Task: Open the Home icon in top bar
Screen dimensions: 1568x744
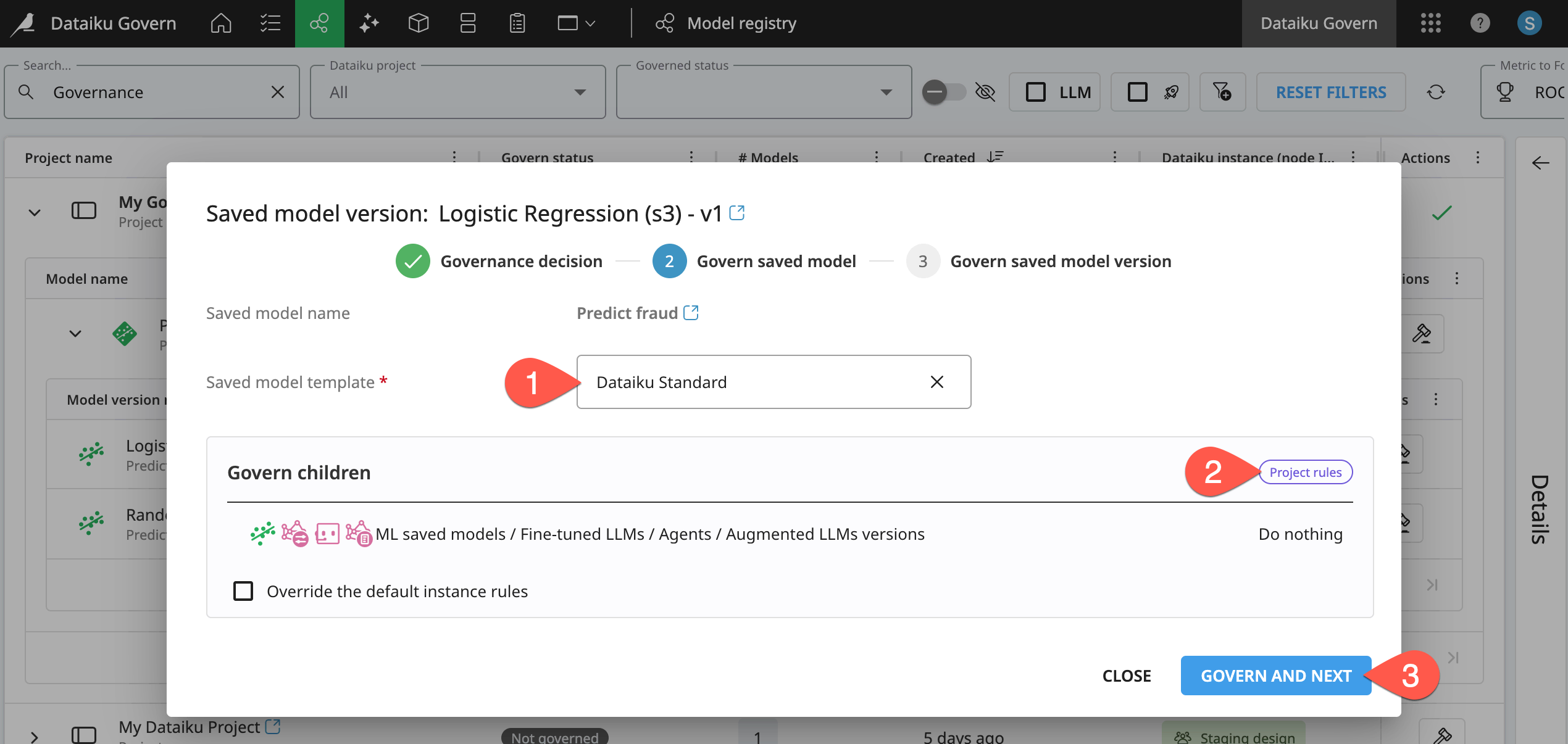Action: click(x=220, y=23)
